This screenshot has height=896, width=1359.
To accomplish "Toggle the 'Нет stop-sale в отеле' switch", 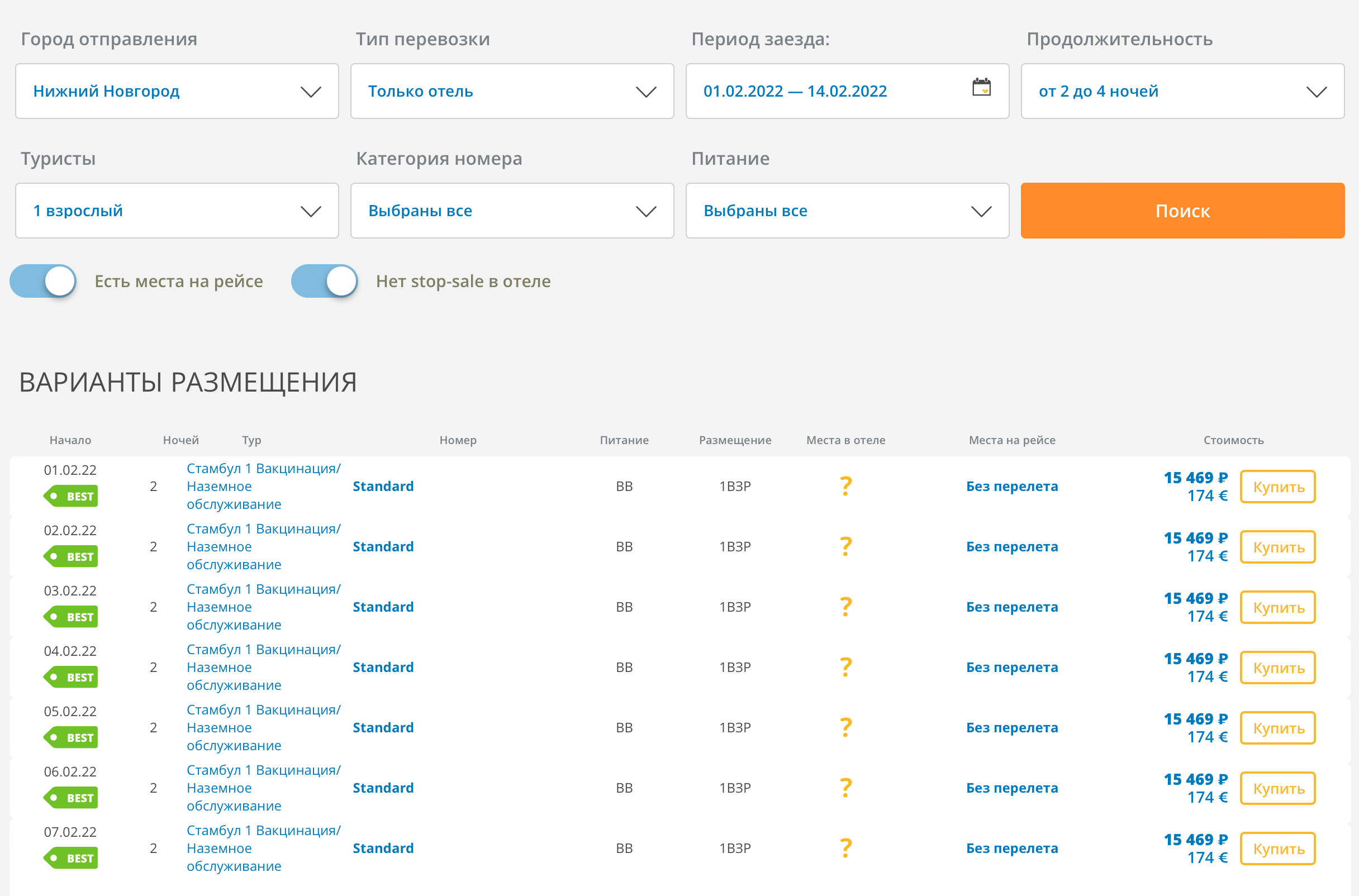I will (325, 281).
